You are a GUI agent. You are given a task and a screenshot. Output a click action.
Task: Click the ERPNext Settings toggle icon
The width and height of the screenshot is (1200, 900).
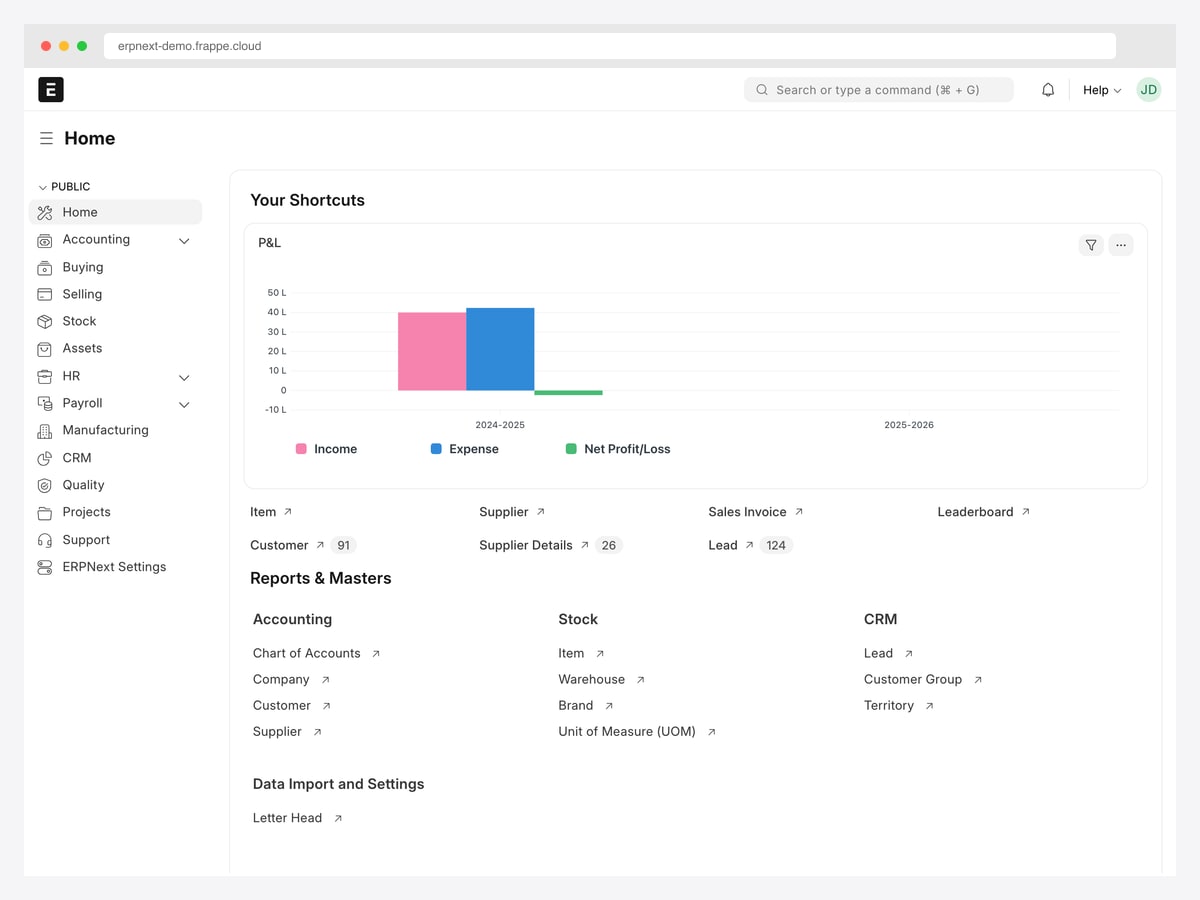44,567
